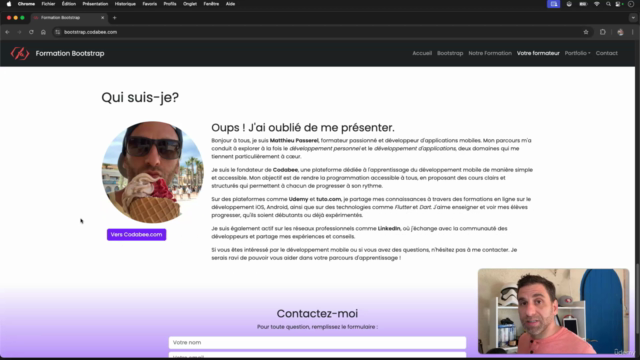Open Spotlight search icon
Image resolution: width=640 pixels, height=360 pixels.
(x=608, y=4)
